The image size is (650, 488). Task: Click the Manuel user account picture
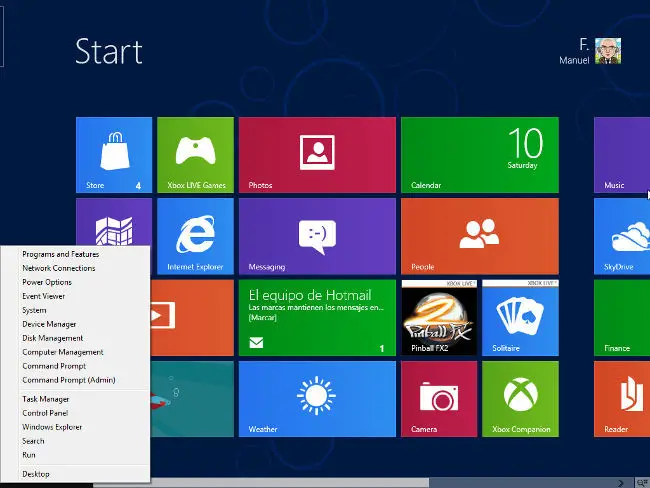tap(608, 51)
